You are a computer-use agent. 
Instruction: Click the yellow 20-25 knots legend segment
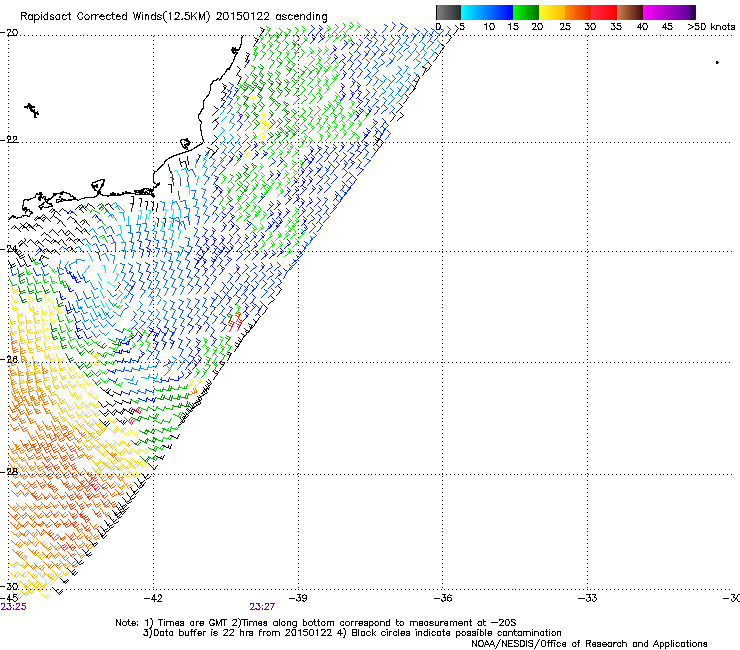(552, 12)
